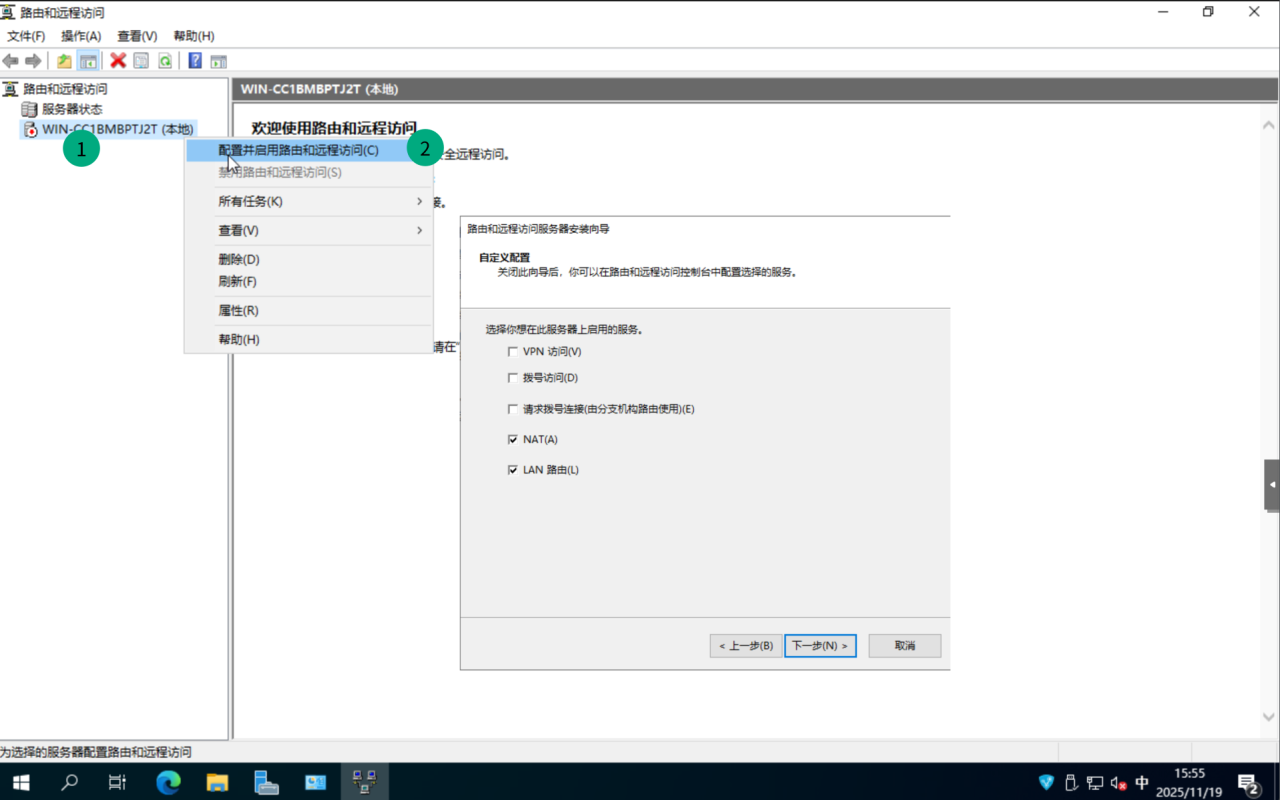The width and height of the screenshot is (1280, 800).
Task: Open the 帮助(H) menu in the menu bar
Action: coord(194,36)
